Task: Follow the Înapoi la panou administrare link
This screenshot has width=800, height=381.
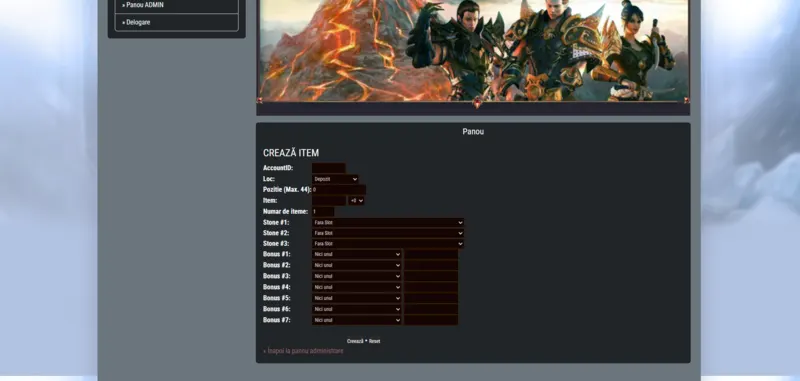Action: pyautogui.click(x=303, y=351)
